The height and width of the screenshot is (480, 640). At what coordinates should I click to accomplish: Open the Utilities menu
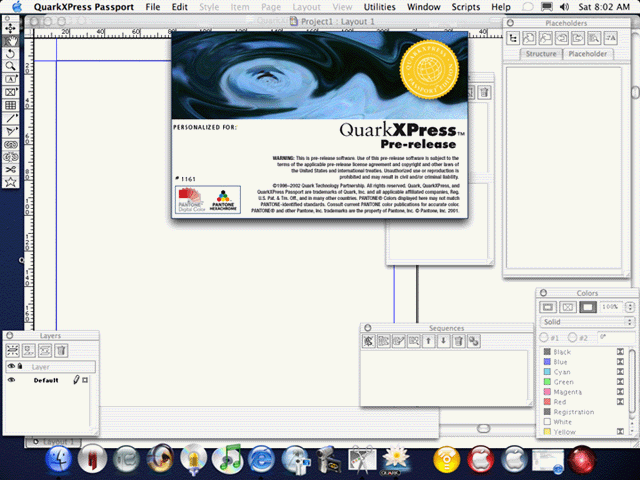[380, 7]
